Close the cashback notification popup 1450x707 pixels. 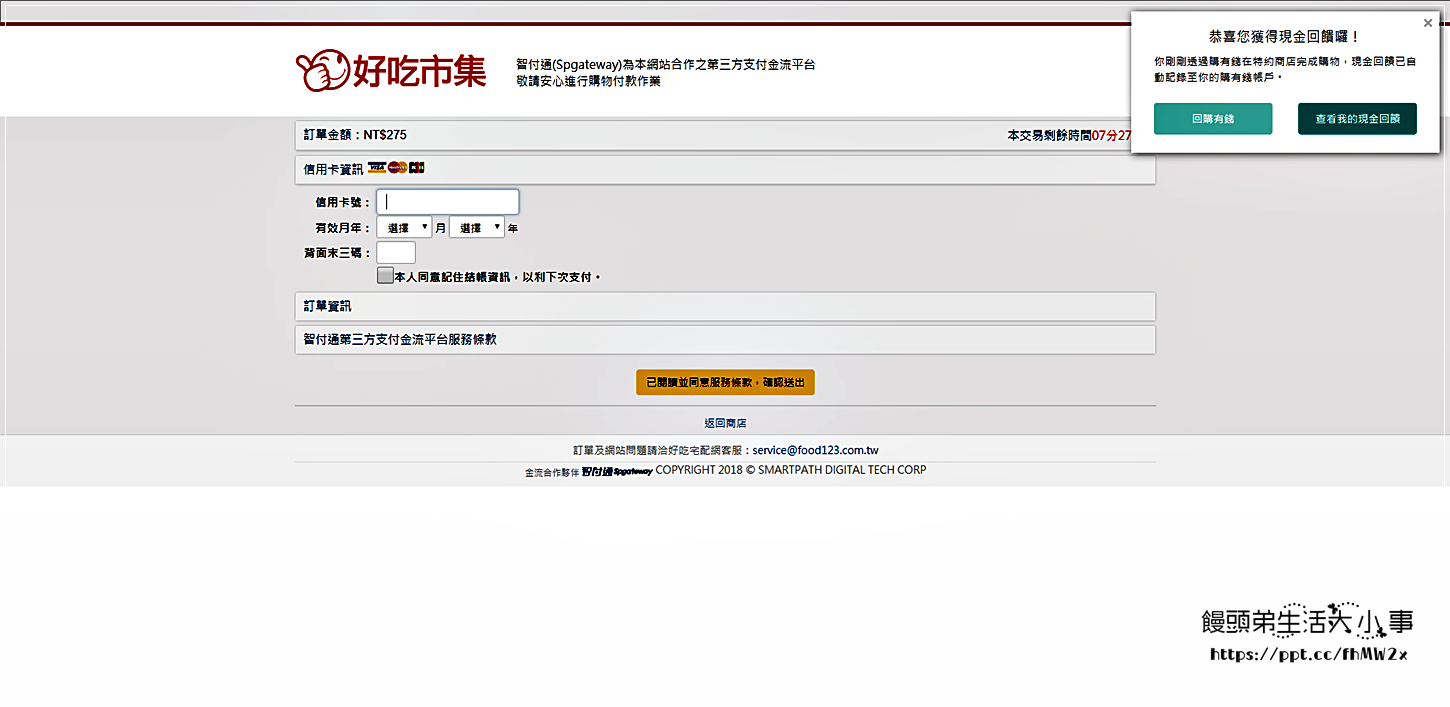(x=1427, y=23)
